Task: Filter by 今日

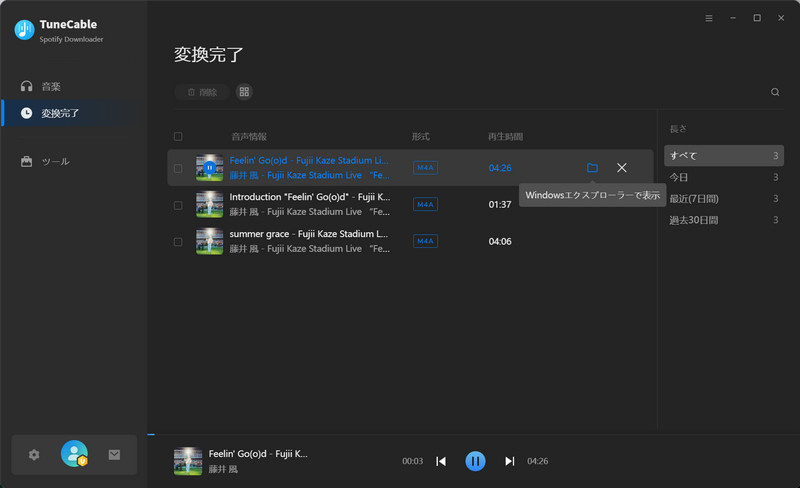Action: pos(723,177)
